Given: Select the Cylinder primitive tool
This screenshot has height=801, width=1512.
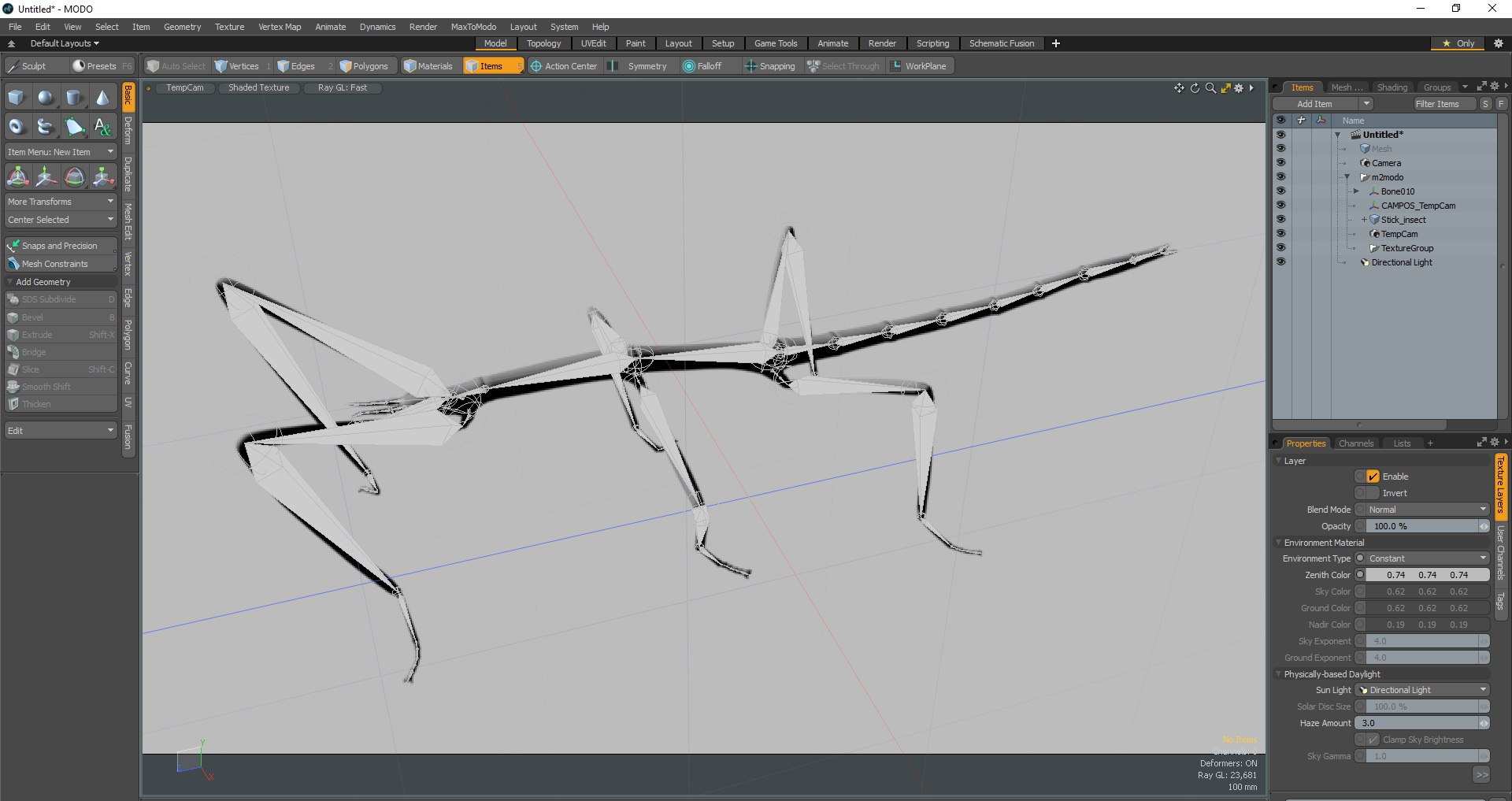Looking at the screenshot, I should [x=74, y=98].
